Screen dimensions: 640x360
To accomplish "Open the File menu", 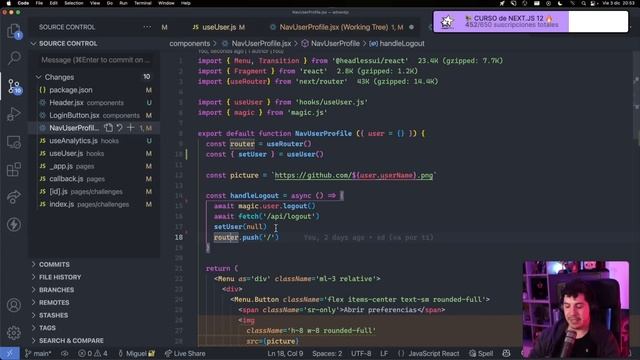I will point(39,3).
